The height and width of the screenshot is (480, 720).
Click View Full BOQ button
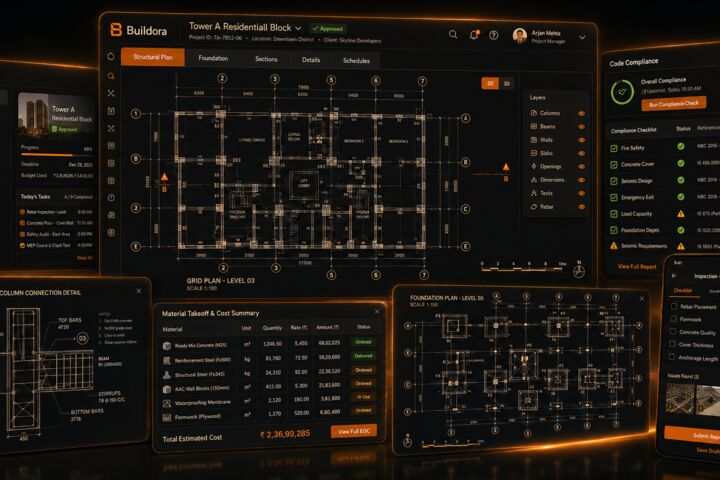point(354,431)
